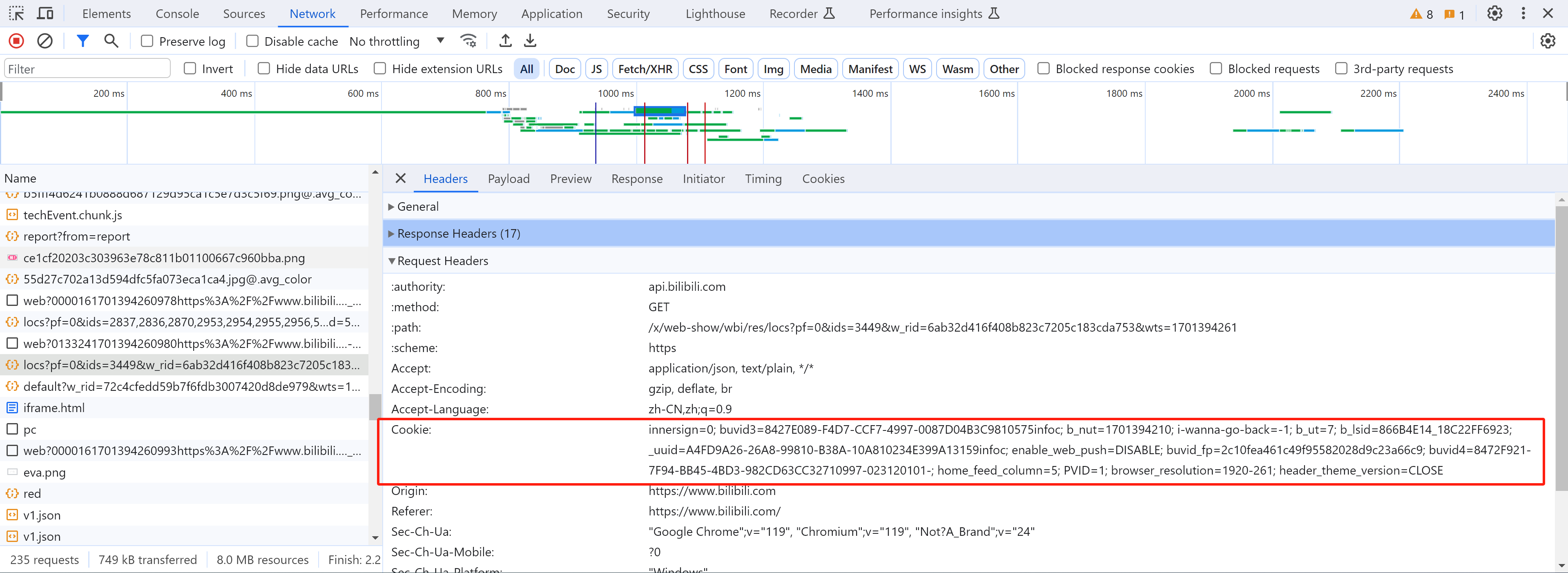Screen dimensions: 1568x573
Task: Open the No throttling dropdown
Action: [x=397, y=41]
